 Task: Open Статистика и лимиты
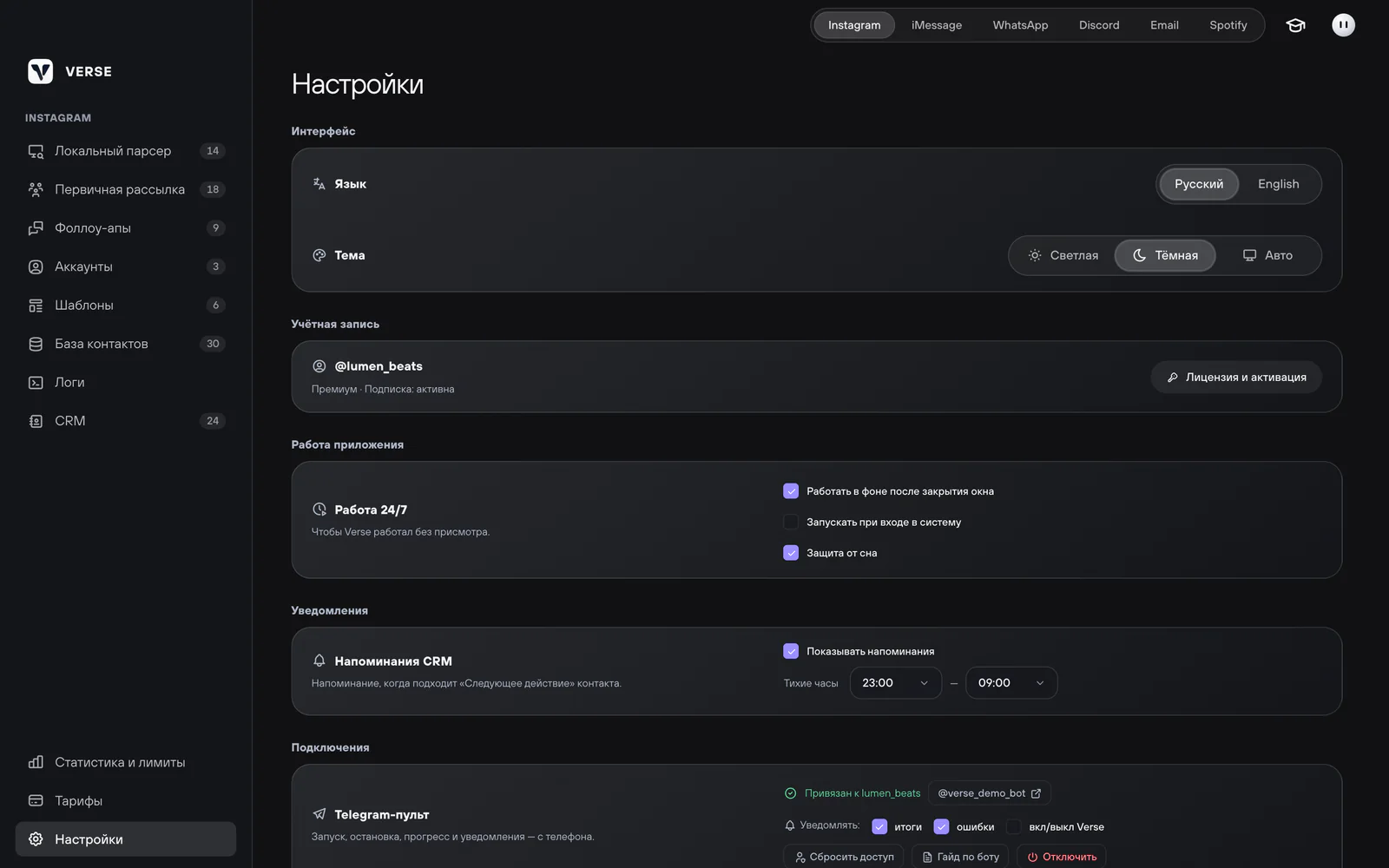click(126, 762)
